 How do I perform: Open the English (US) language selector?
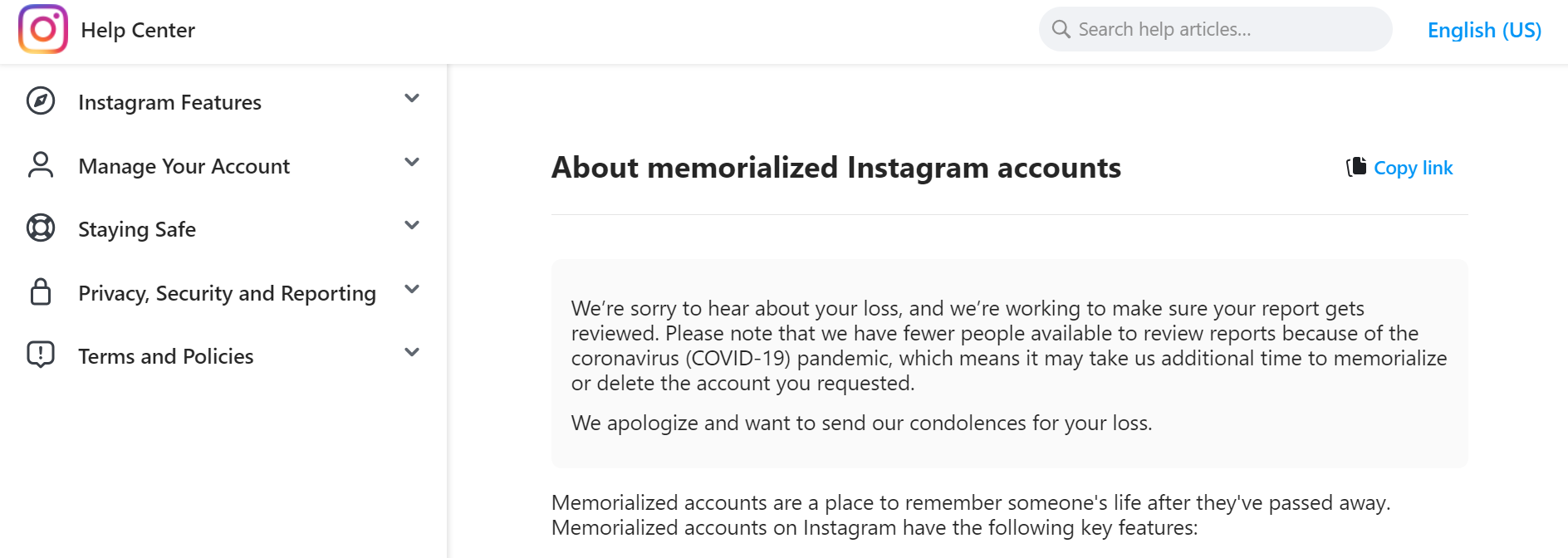[1484, 30]
